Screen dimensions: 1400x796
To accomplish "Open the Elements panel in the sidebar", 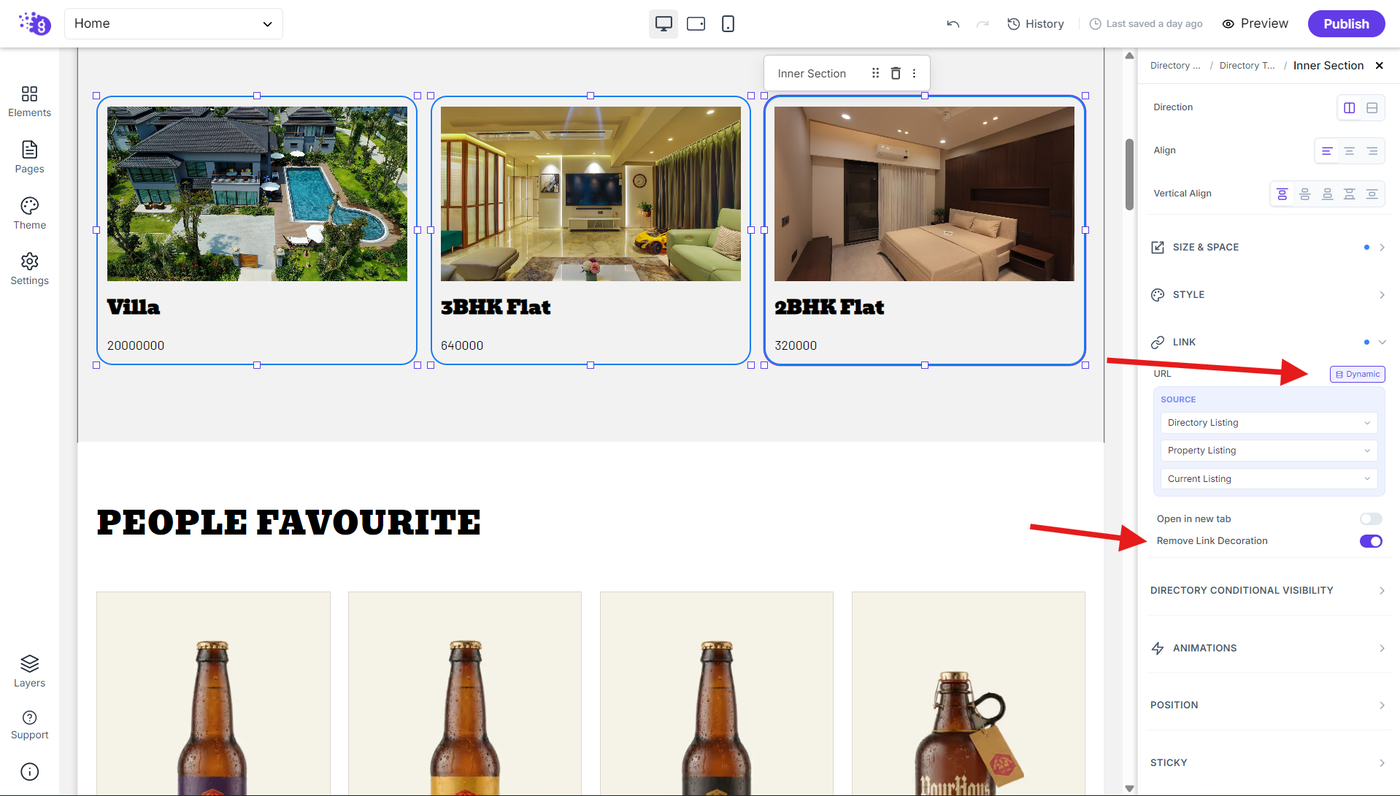I will click(29, 101).
